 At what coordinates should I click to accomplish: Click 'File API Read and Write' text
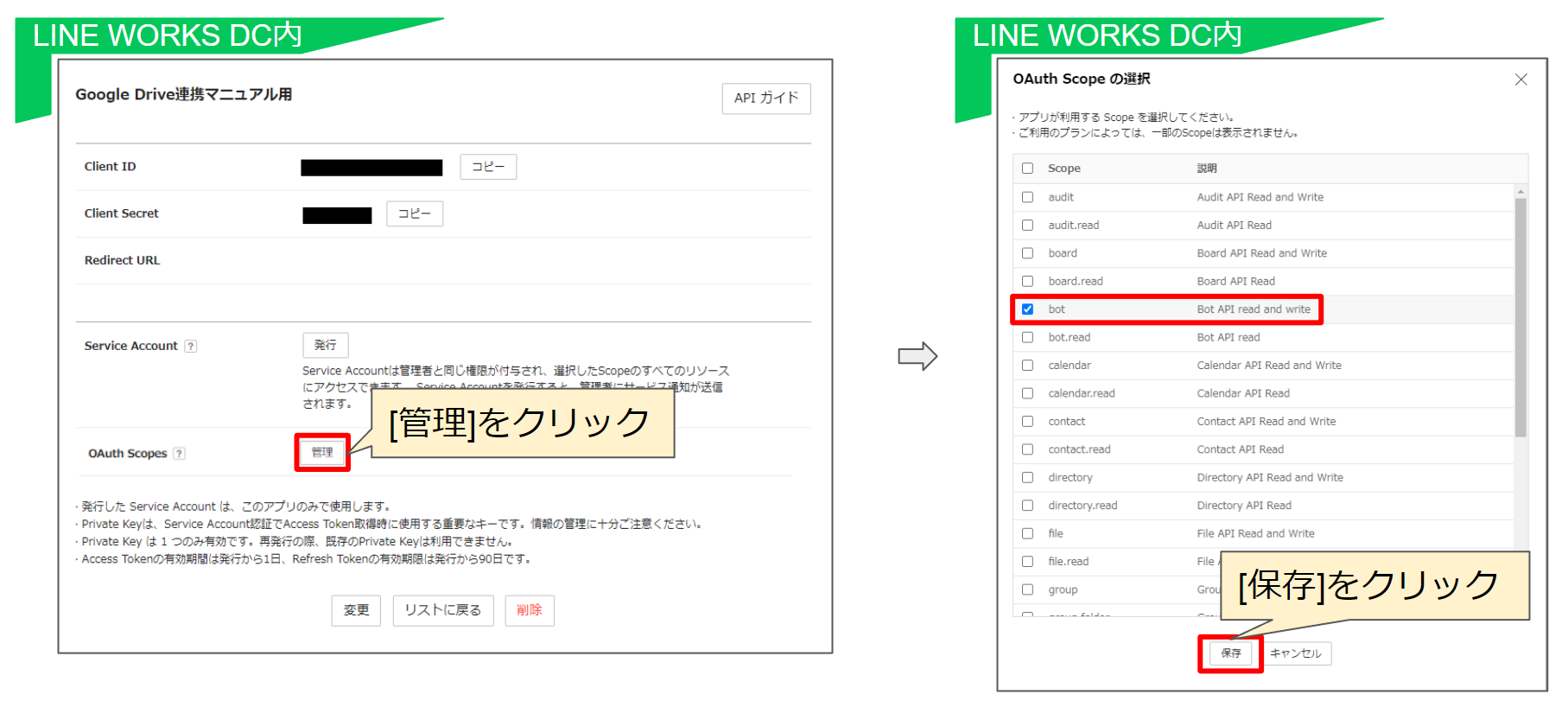pyautogui.click(x=1255, y=533)
